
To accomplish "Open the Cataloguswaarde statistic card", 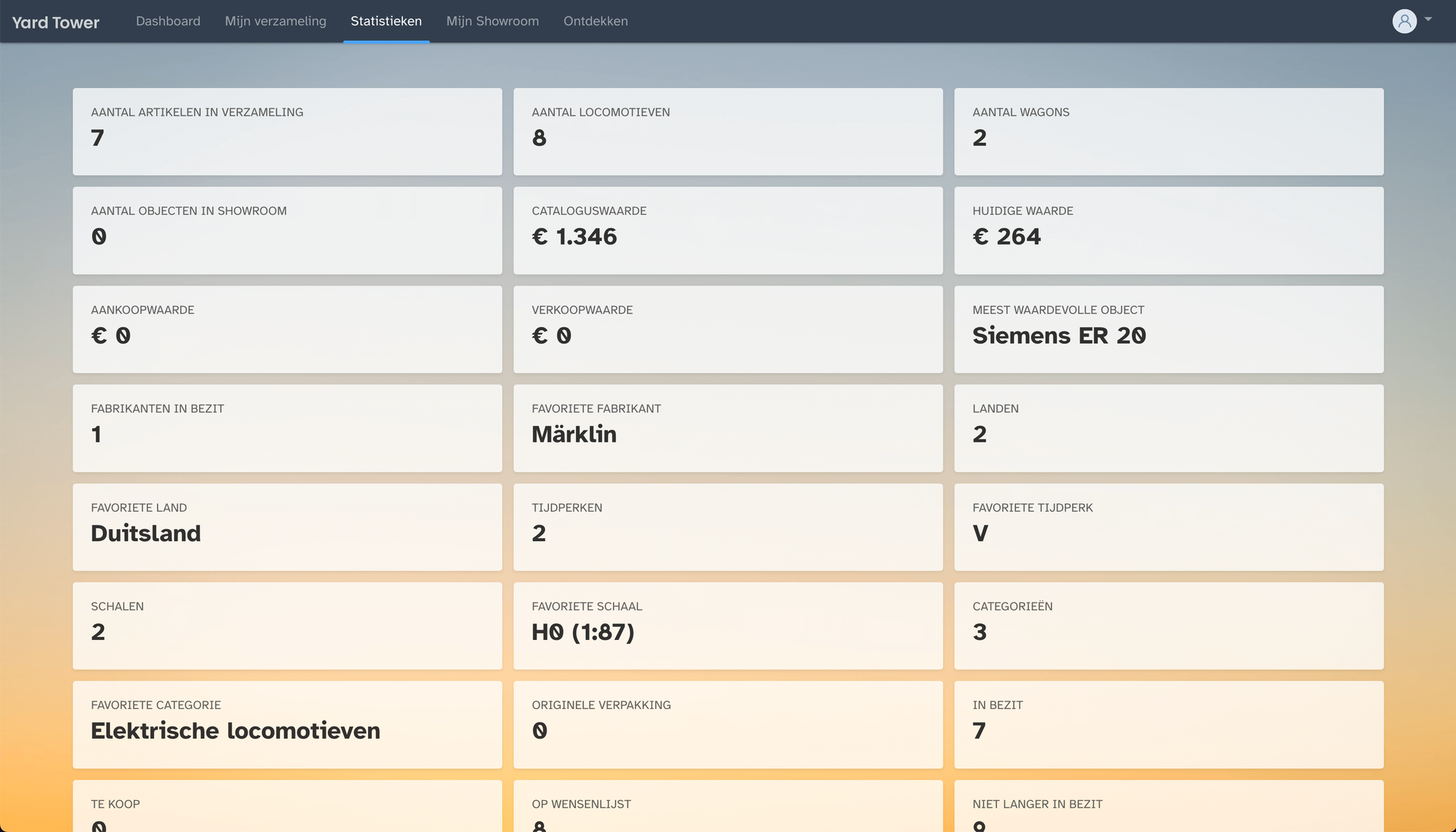I will (x=728, y=230).
